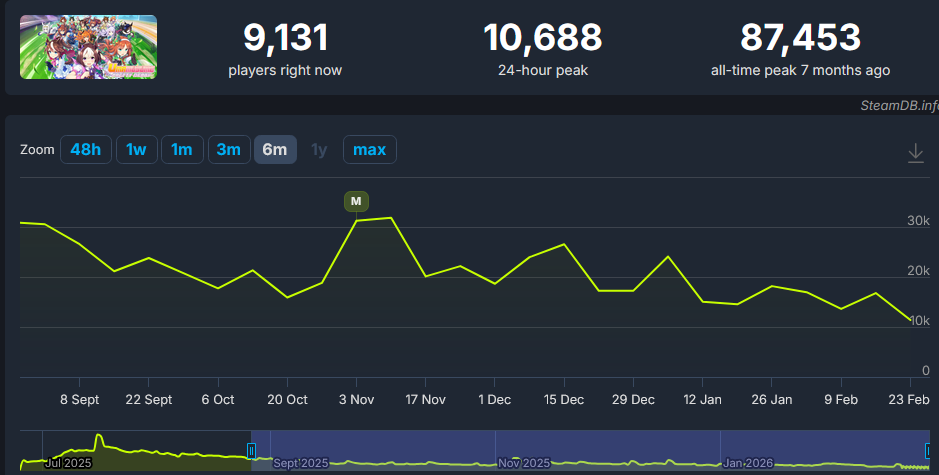939x475 pixels.
Task: Click the all-time peak 7 months ago caption
Action: pyautogui.click(x=801, y=70)
